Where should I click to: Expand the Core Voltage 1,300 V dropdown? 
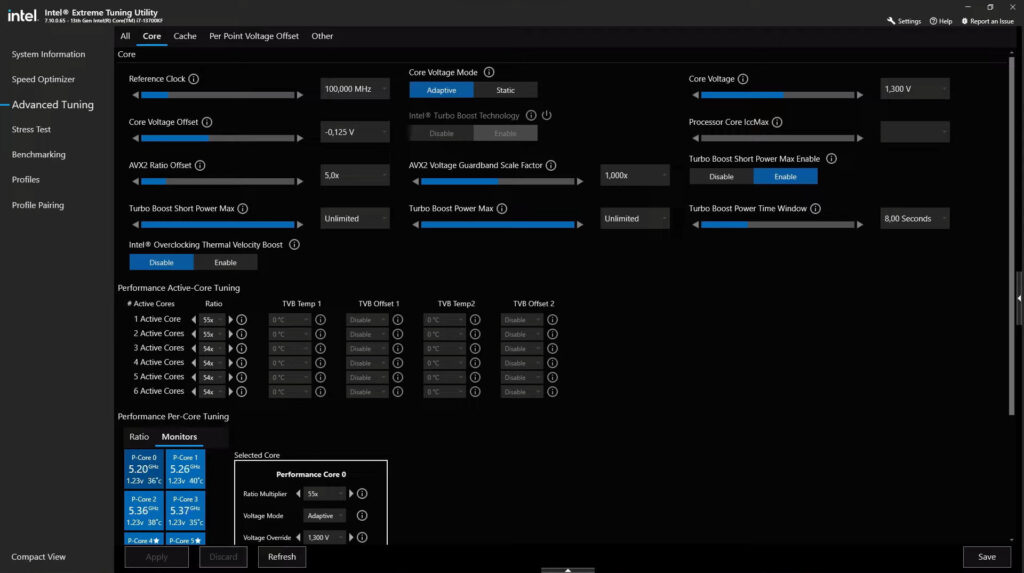(914, 89)
